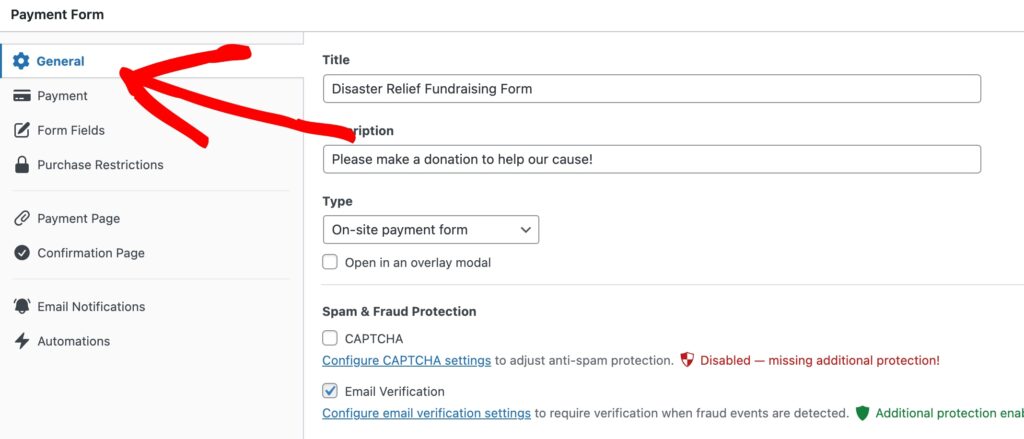Click the Purchase Restrictions lock icon
Viewport: 1024px width, 439px height.
pos(21,165)
